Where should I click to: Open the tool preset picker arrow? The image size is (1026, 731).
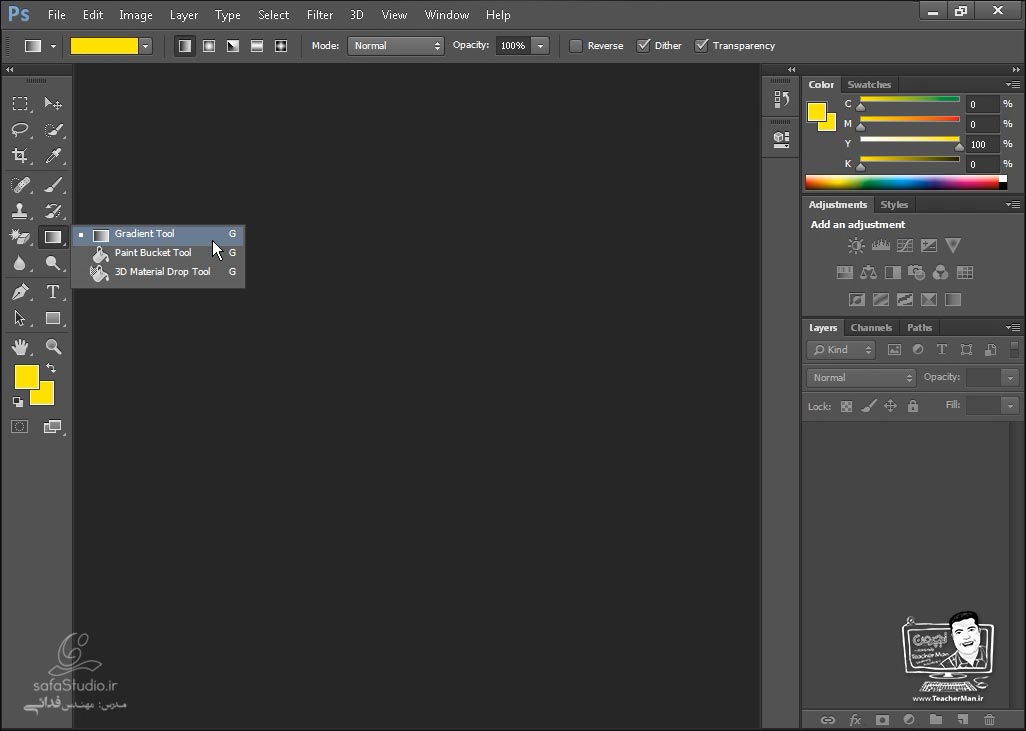(53, 46)
